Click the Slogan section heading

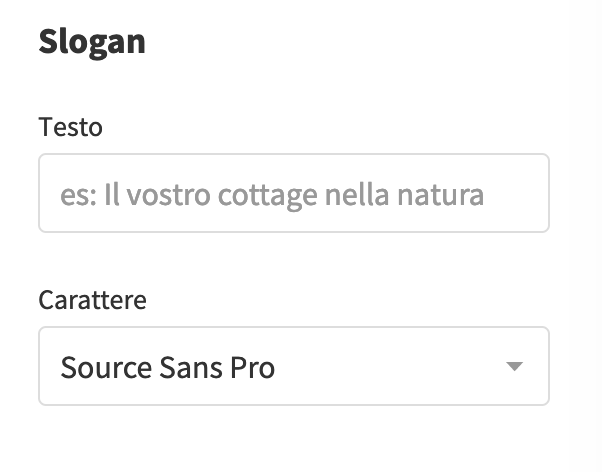coord(92,42)
